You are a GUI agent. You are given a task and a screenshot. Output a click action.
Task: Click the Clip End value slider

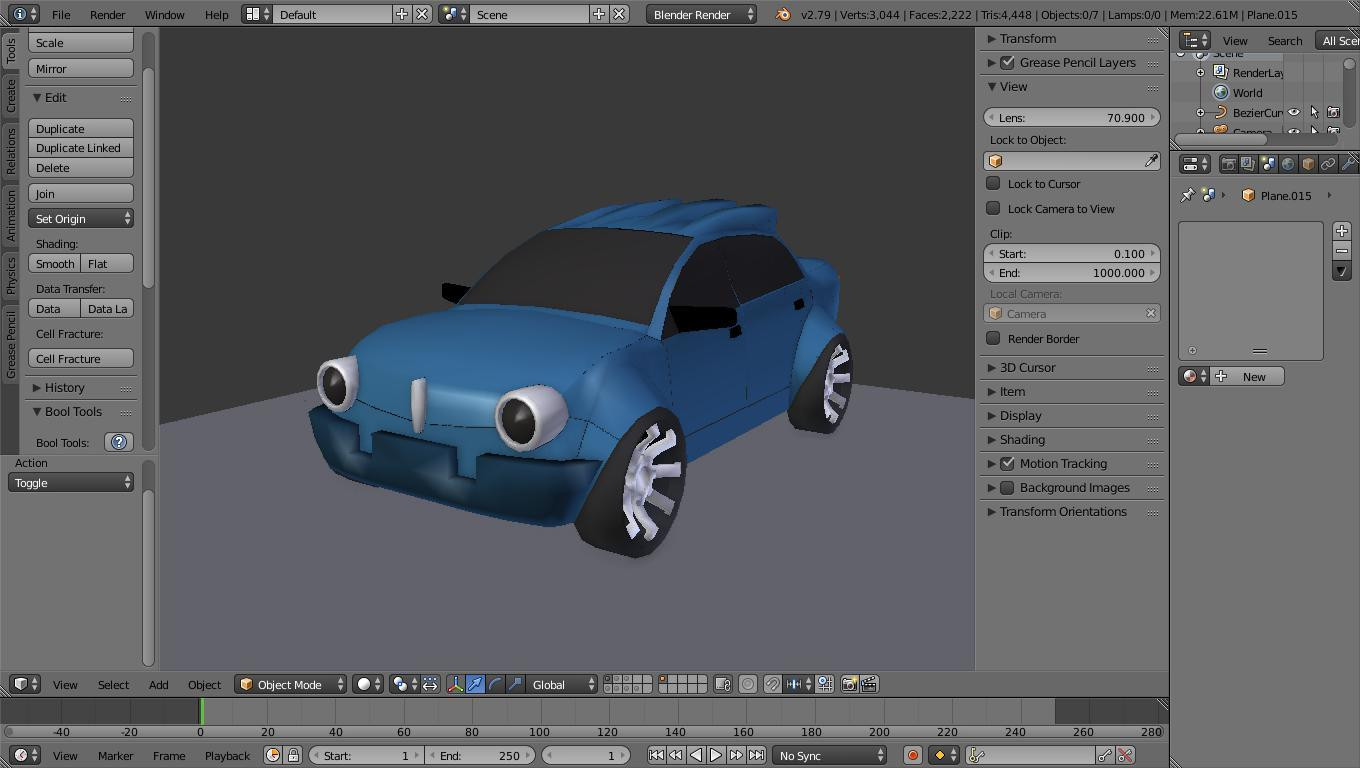point(1072,273)
